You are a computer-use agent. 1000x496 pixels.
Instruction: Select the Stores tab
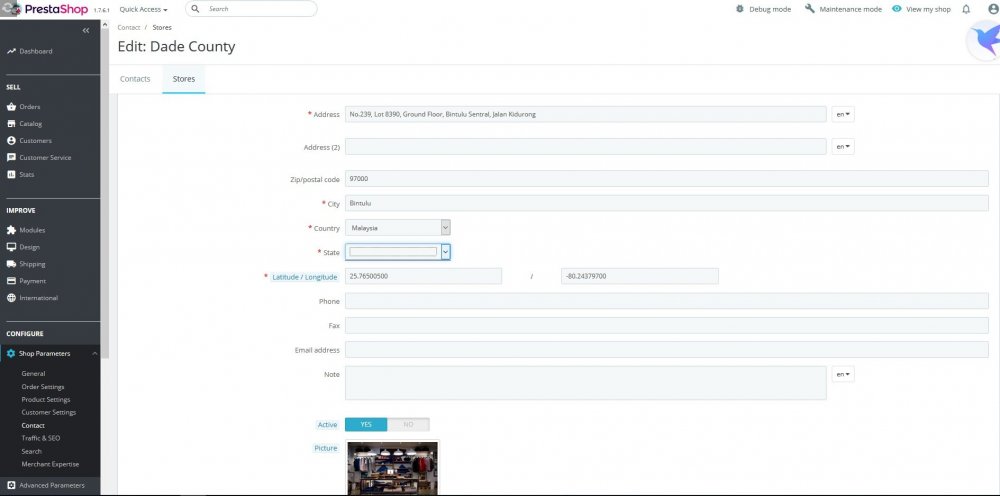[184, 79]
